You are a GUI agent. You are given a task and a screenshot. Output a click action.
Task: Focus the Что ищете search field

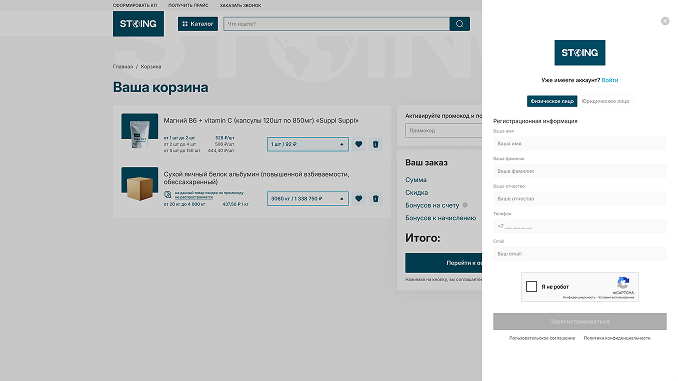click(x=336, y=24)
